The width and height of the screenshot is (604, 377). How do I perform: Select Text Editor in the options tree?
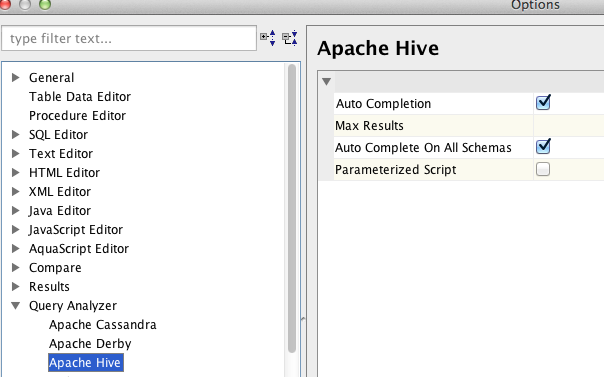[61, 154]
